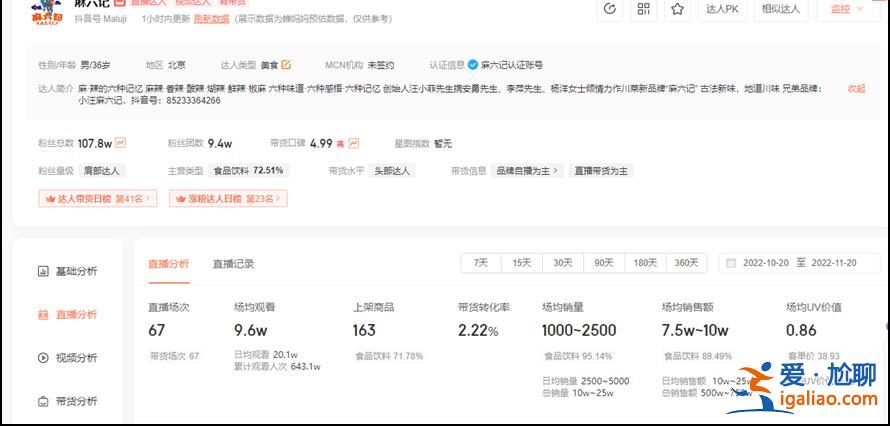Open 视频分析 in the sidebar
Viewport: 890px width, 426px height.
(x=68, y=358)
